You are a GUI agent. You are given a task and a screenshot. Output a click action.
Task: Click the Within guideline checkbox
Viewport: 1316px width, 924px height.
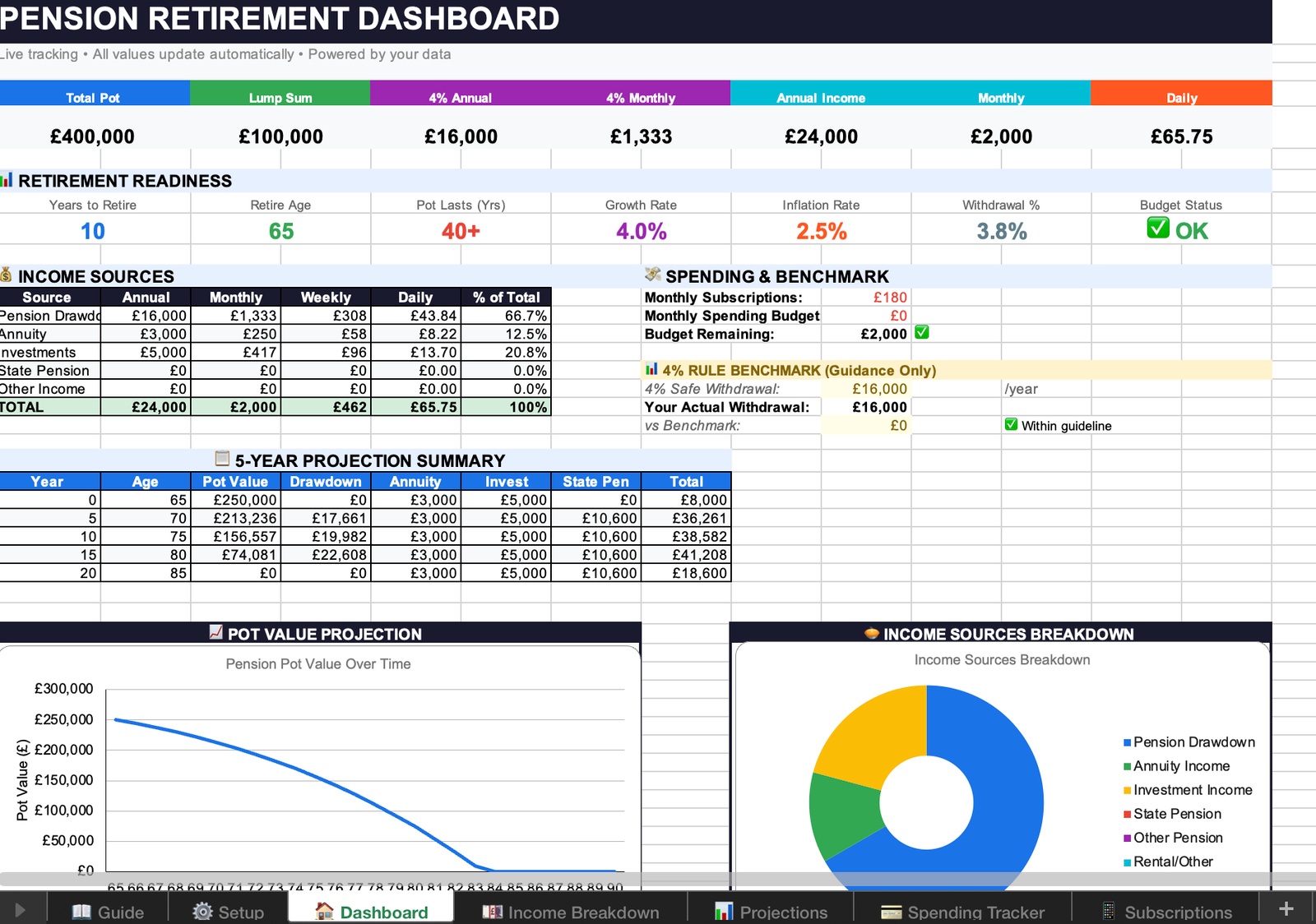pyautogui.click(x=1011, y=425)
